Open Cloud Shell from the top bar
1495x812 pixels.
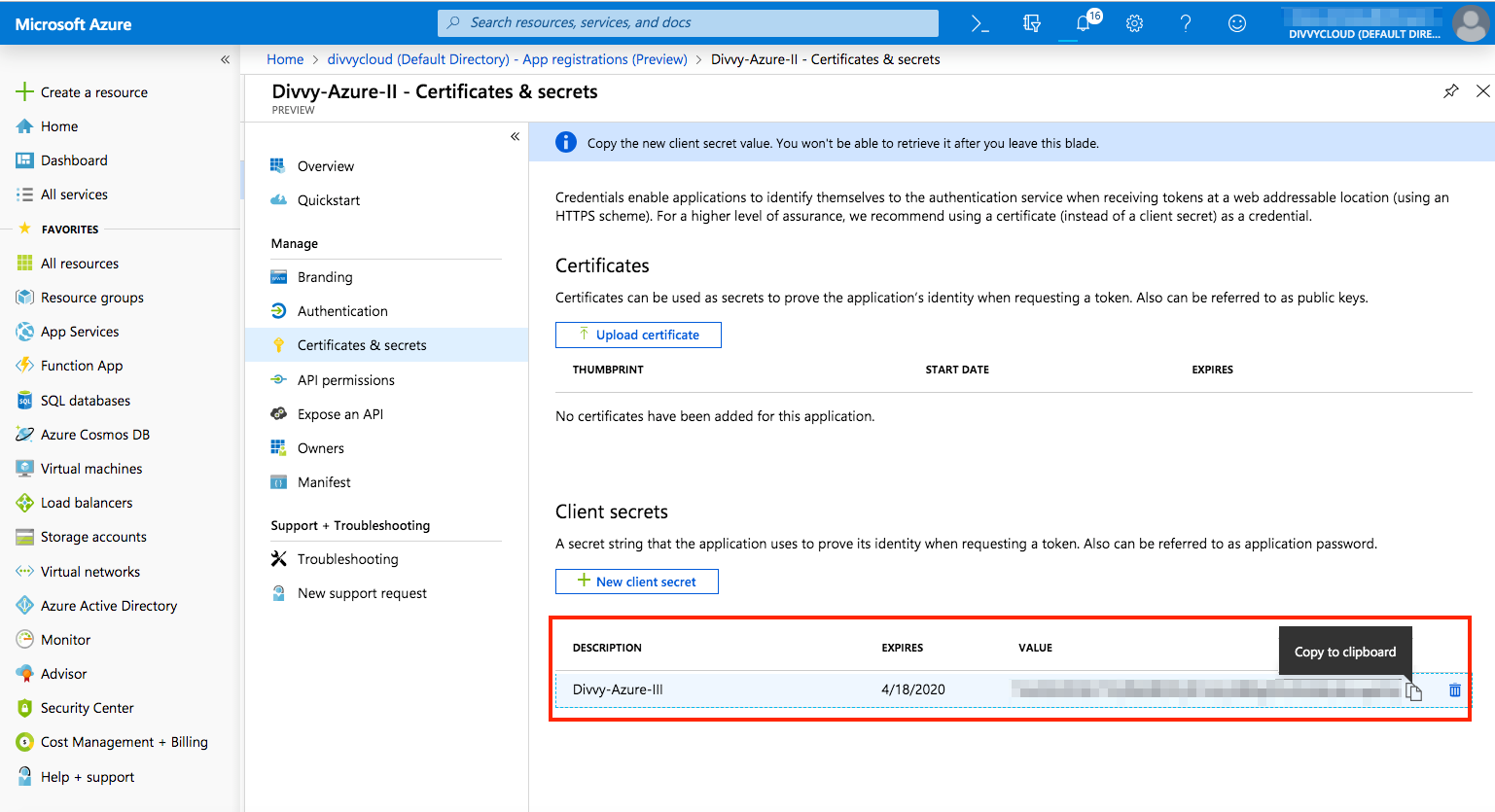[980, 23]
